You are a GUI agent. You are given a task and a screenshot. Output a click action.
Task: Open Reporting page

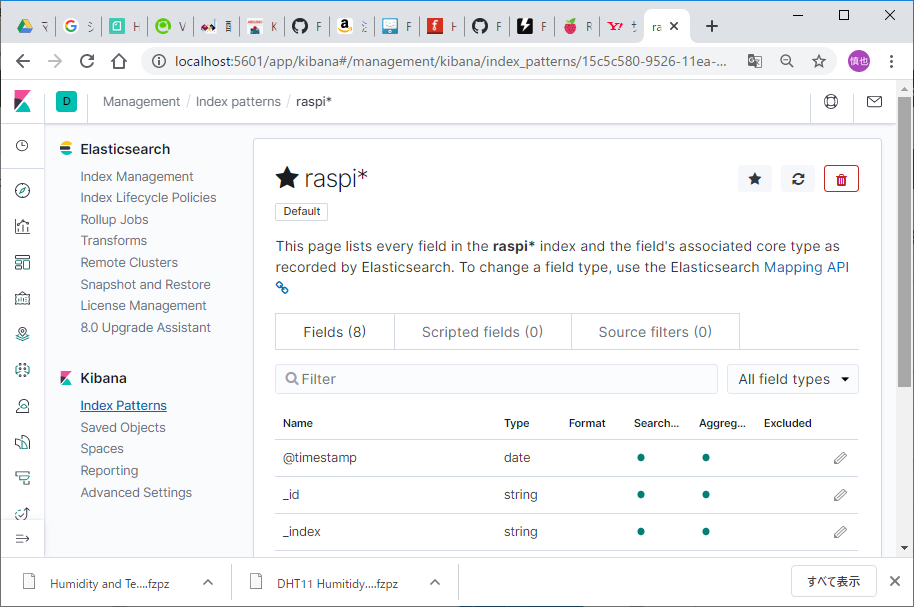(110, 471)
